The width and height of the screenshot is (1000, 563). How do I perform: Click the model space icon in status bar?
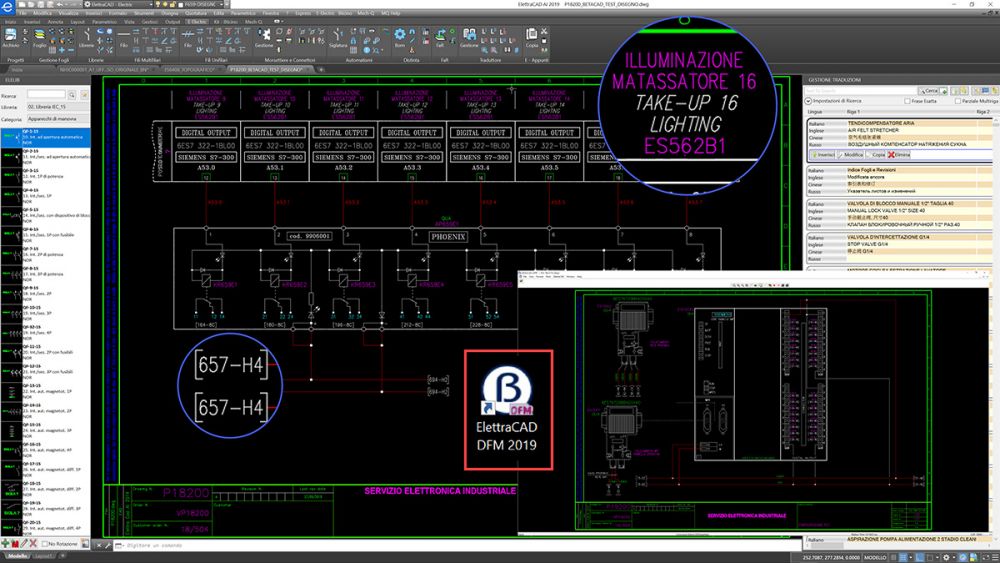click(875, 557)
